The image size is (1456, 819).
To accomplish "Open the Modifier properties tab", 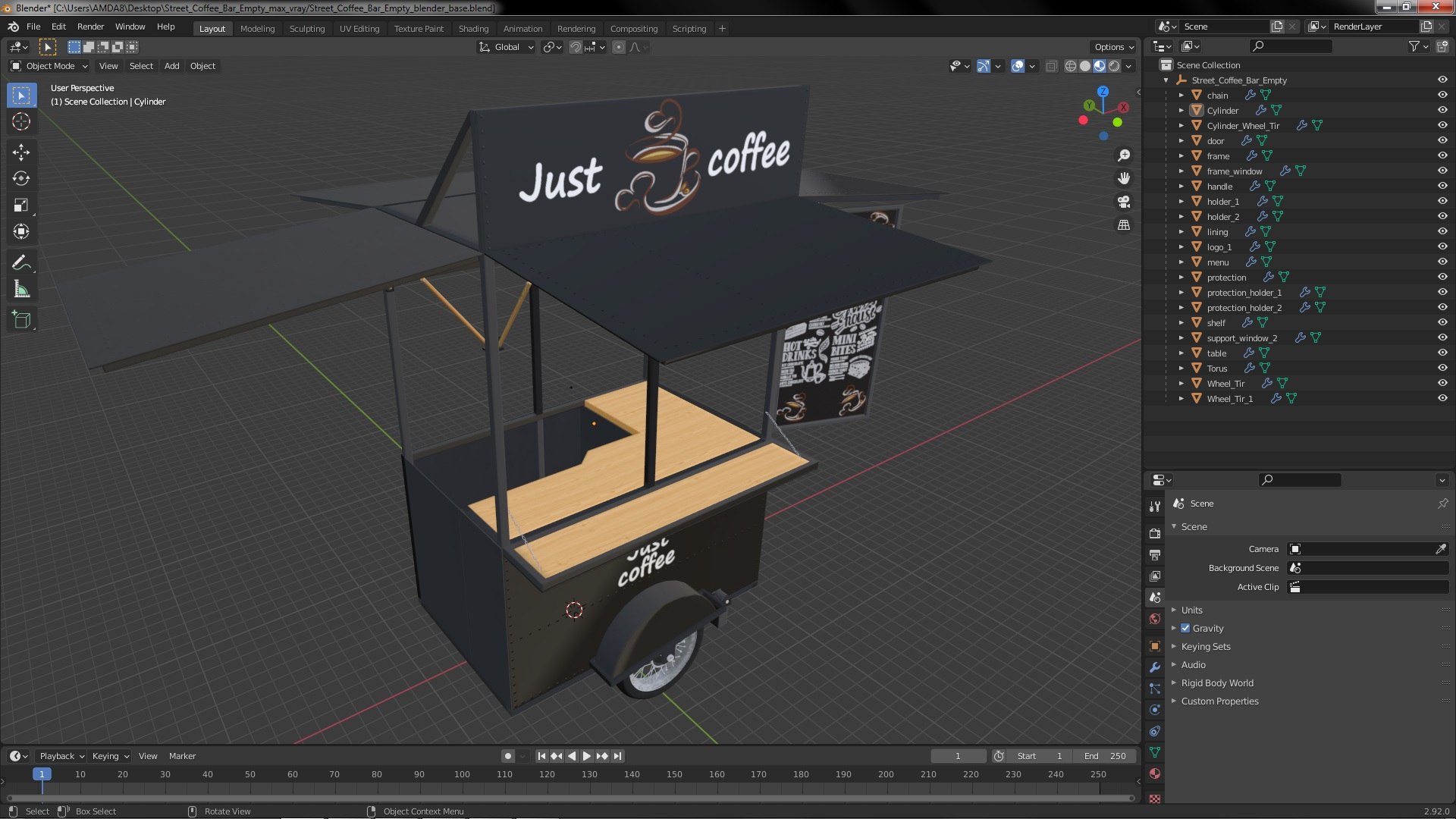I will 1155,667.
